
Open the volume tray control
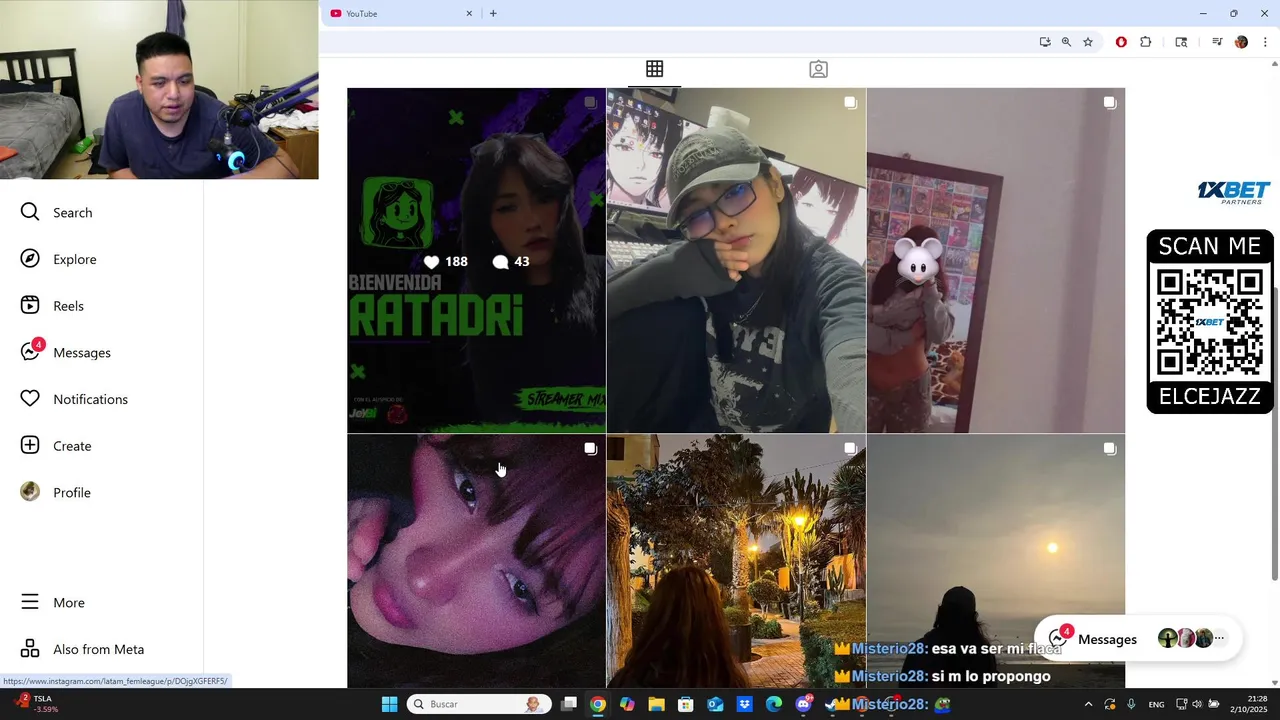(x=1197, y=704)
